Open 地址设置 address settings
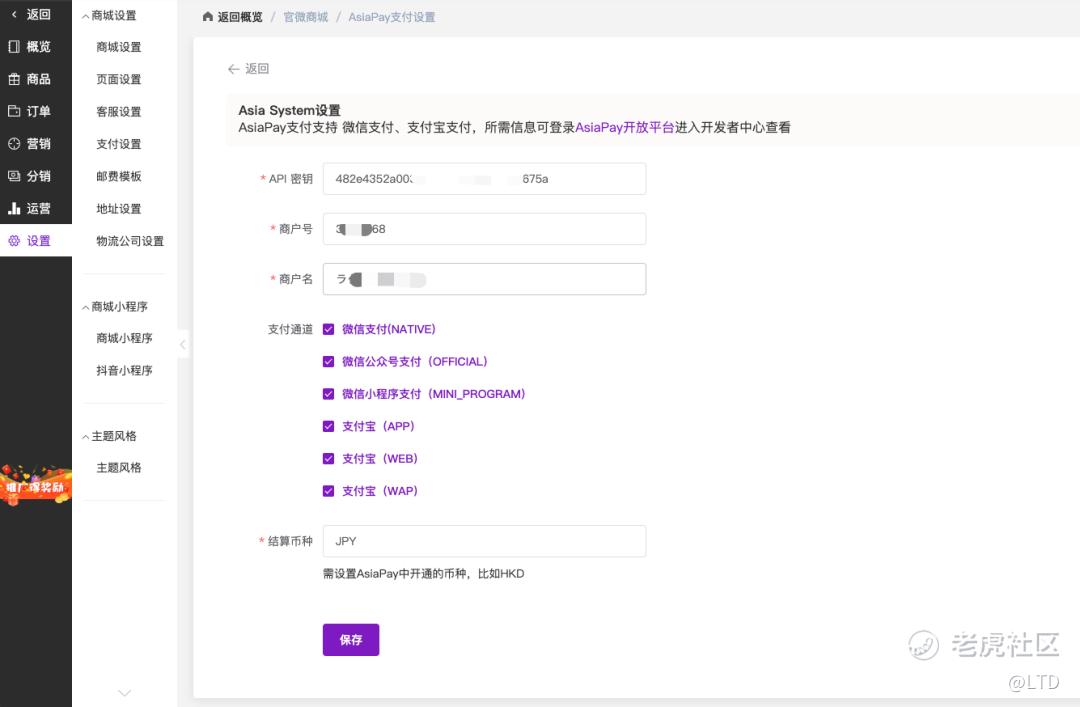This screenshot has height=707, width=1080. tap(118, 209)
